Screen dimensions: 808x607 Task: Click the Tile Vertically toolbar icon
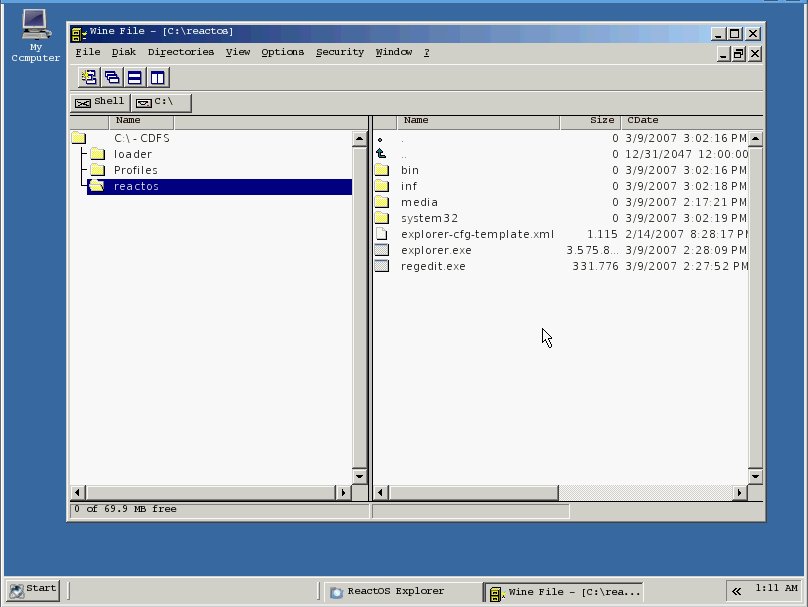tap(158, 77)
